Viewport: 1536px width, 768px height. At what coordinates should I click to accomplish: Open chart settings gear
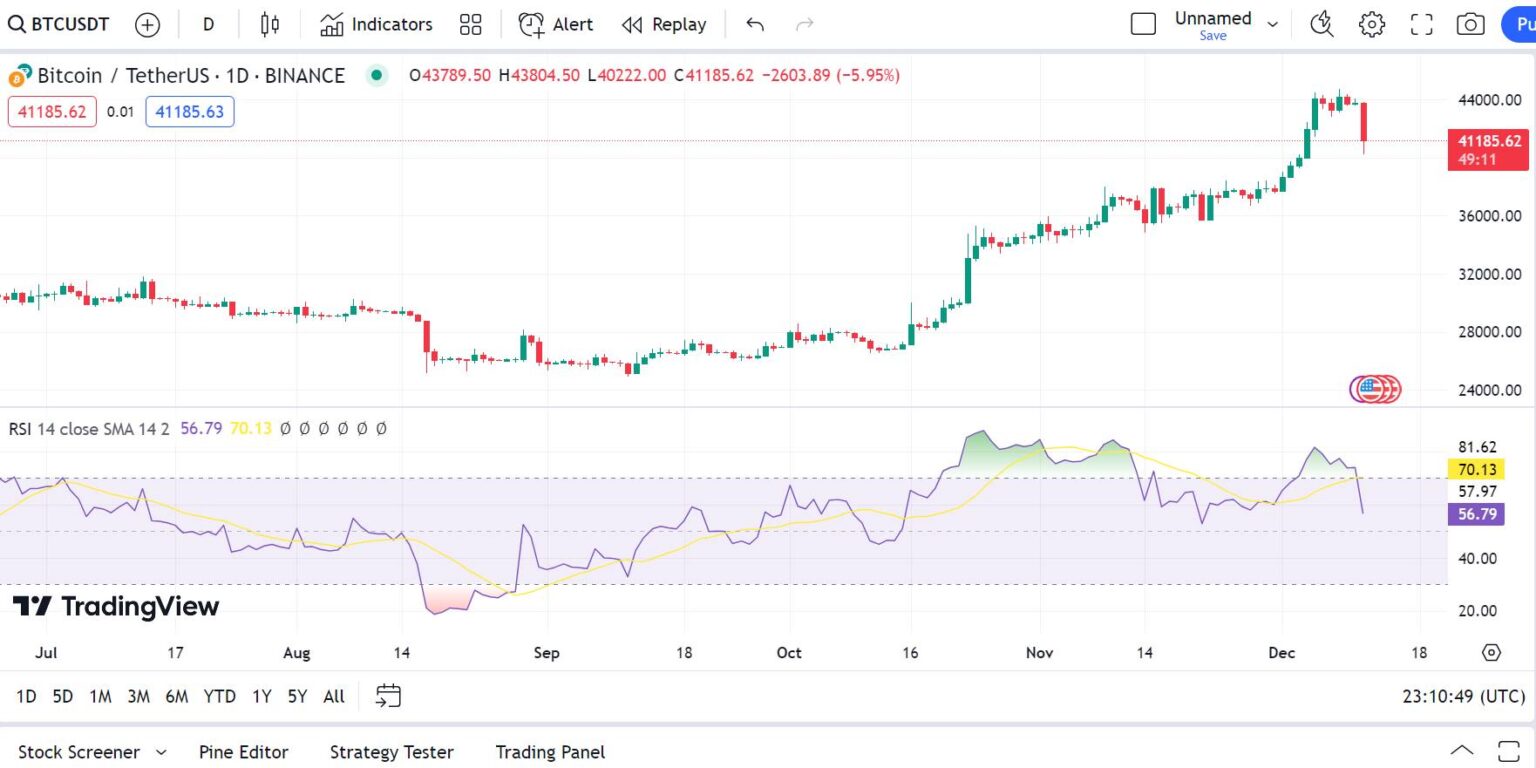[x=1371, y=24]
